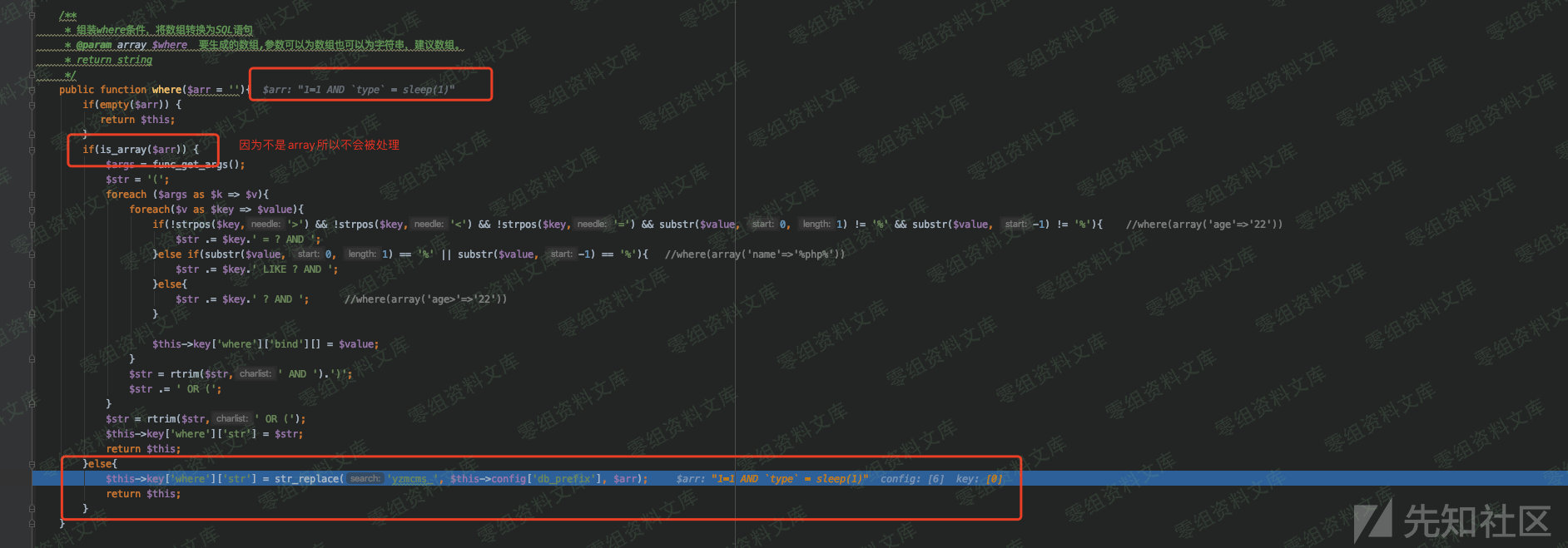Click the $arr inline debug value after where()
Viewport: 1568px width, 548px height.
tap(359, 90)
